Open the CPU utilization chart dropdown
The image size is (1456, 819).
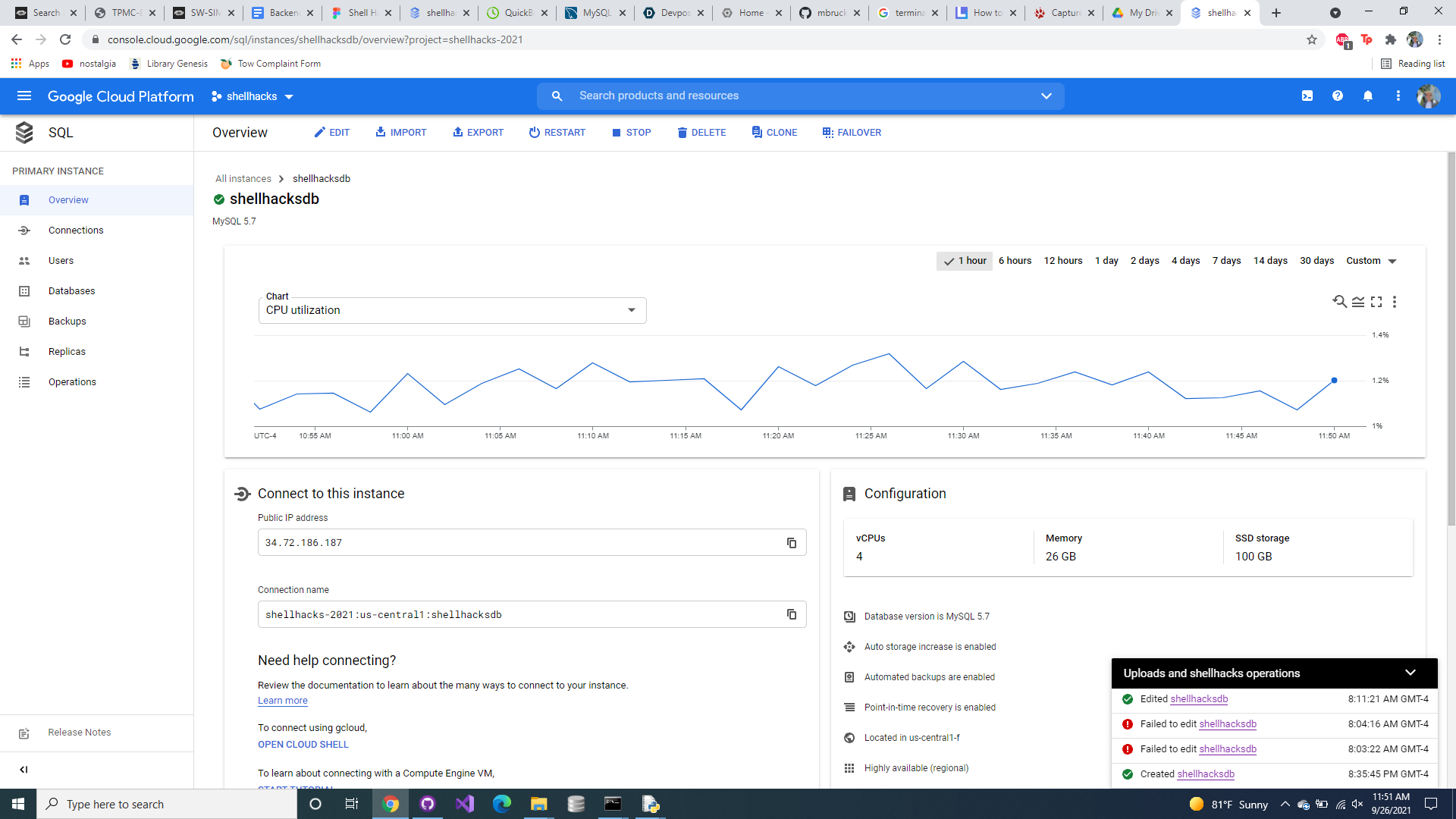(x=452, y=310)
